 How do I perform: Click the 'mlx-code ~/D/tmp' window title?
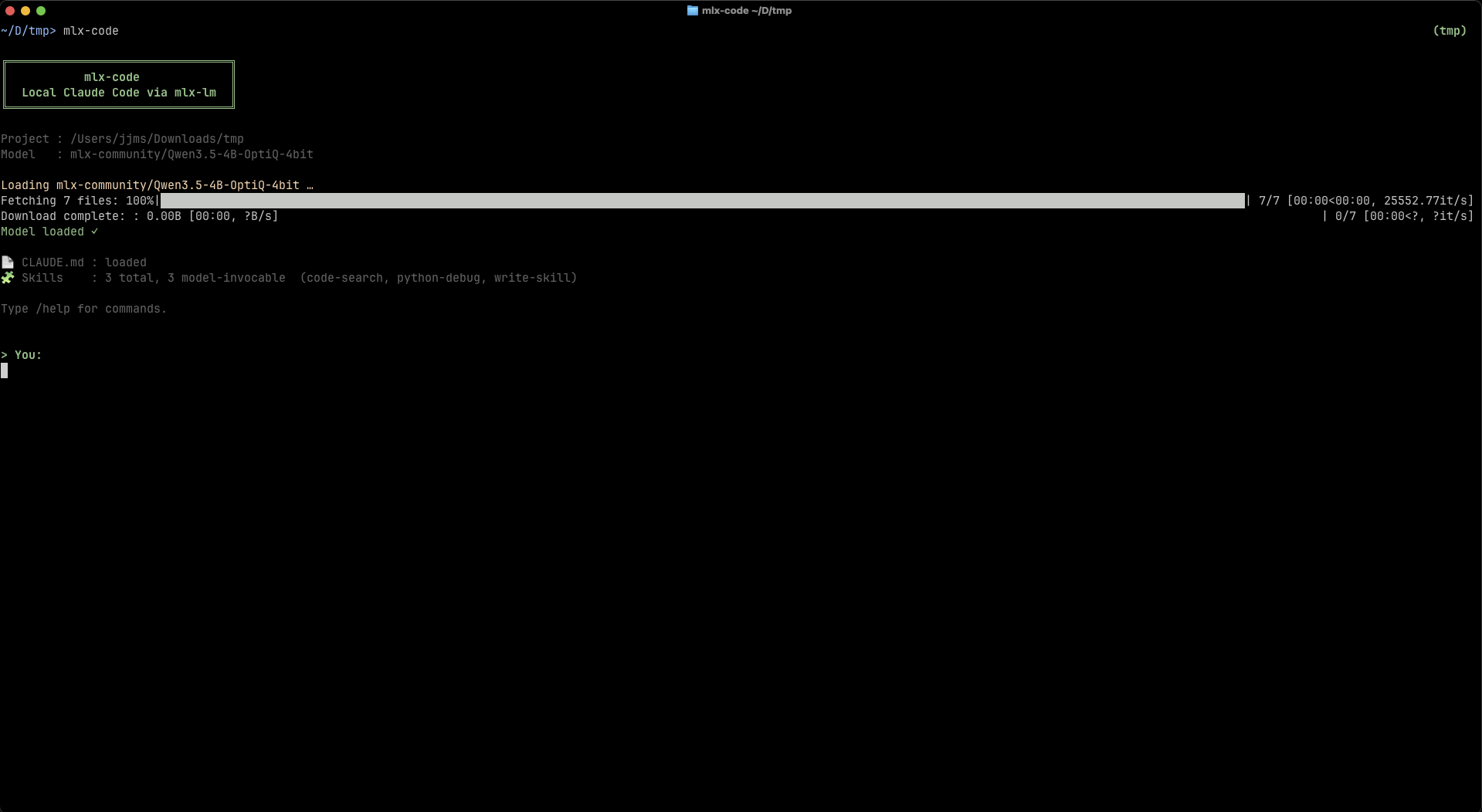pos(746,11)
